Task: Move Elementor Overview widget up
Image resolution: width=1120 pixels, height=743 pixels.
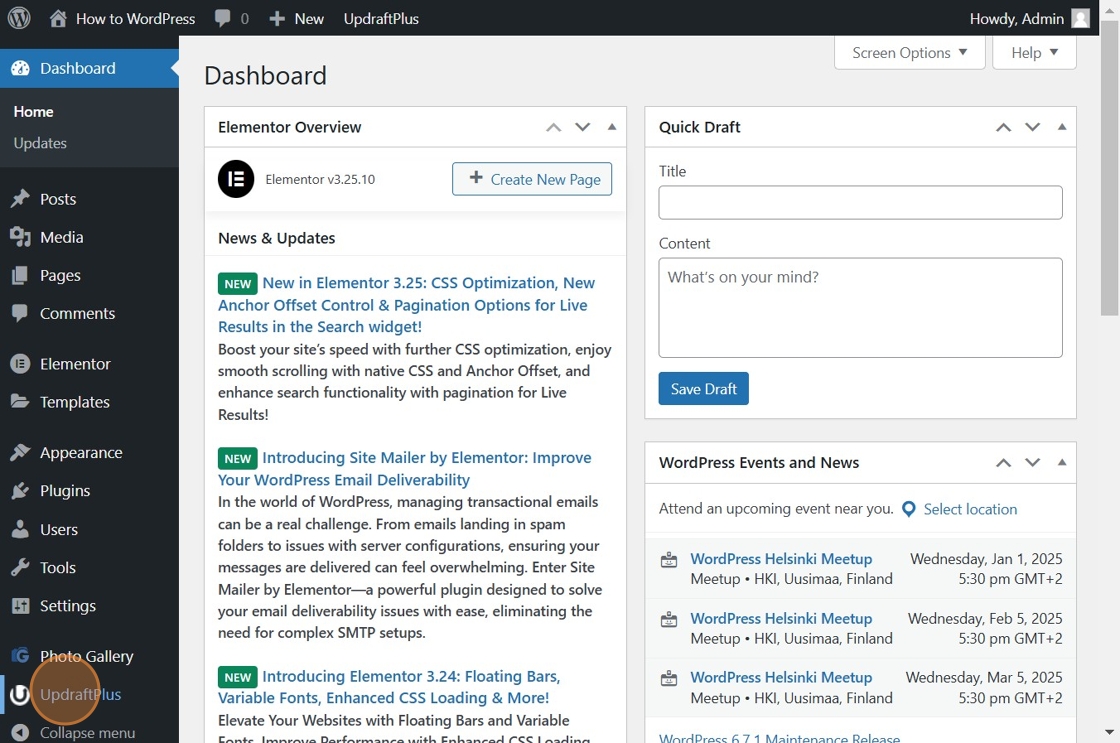Action: coord(554,127)
